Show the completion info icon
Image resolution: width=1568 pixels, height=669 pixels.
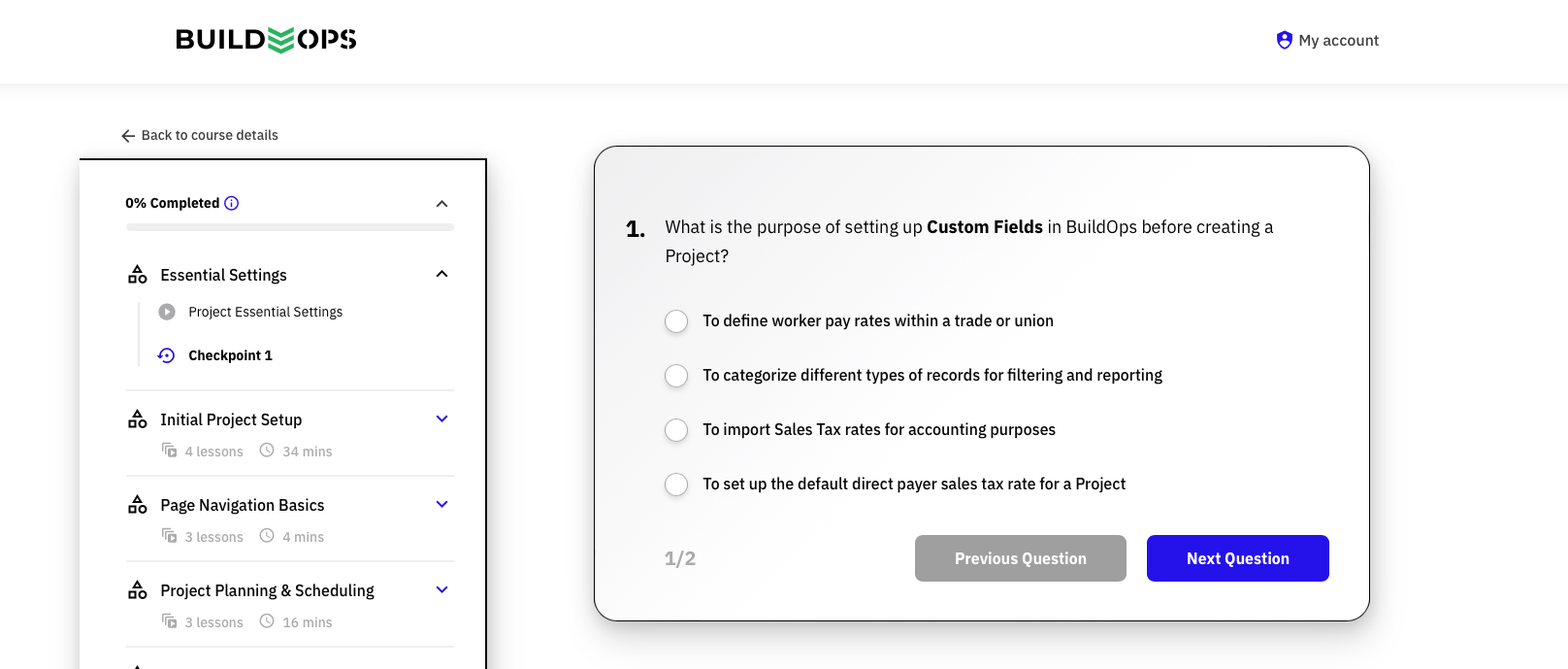(232, 203)
